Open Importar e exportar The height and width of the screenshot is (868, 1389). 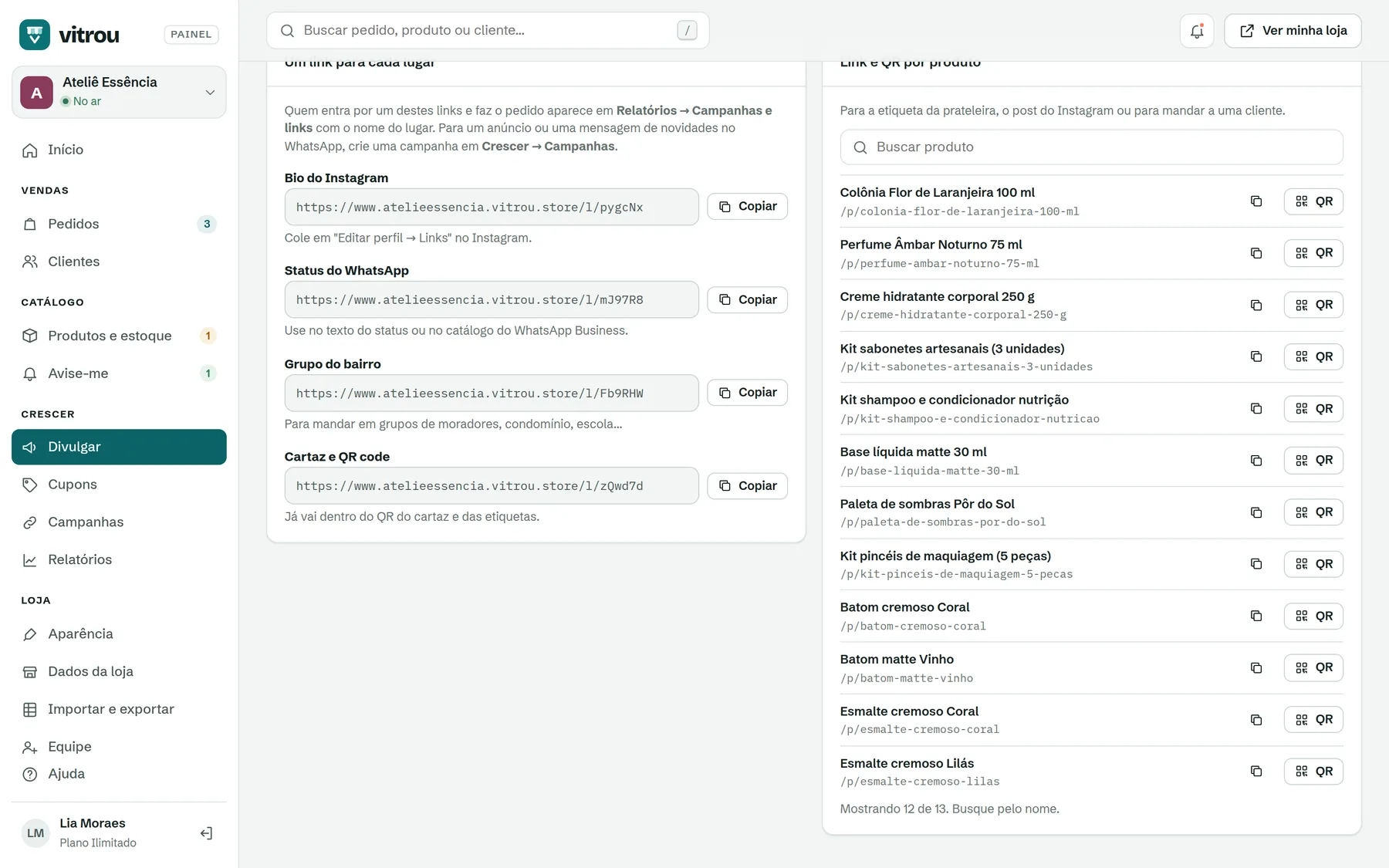(119, 709)
